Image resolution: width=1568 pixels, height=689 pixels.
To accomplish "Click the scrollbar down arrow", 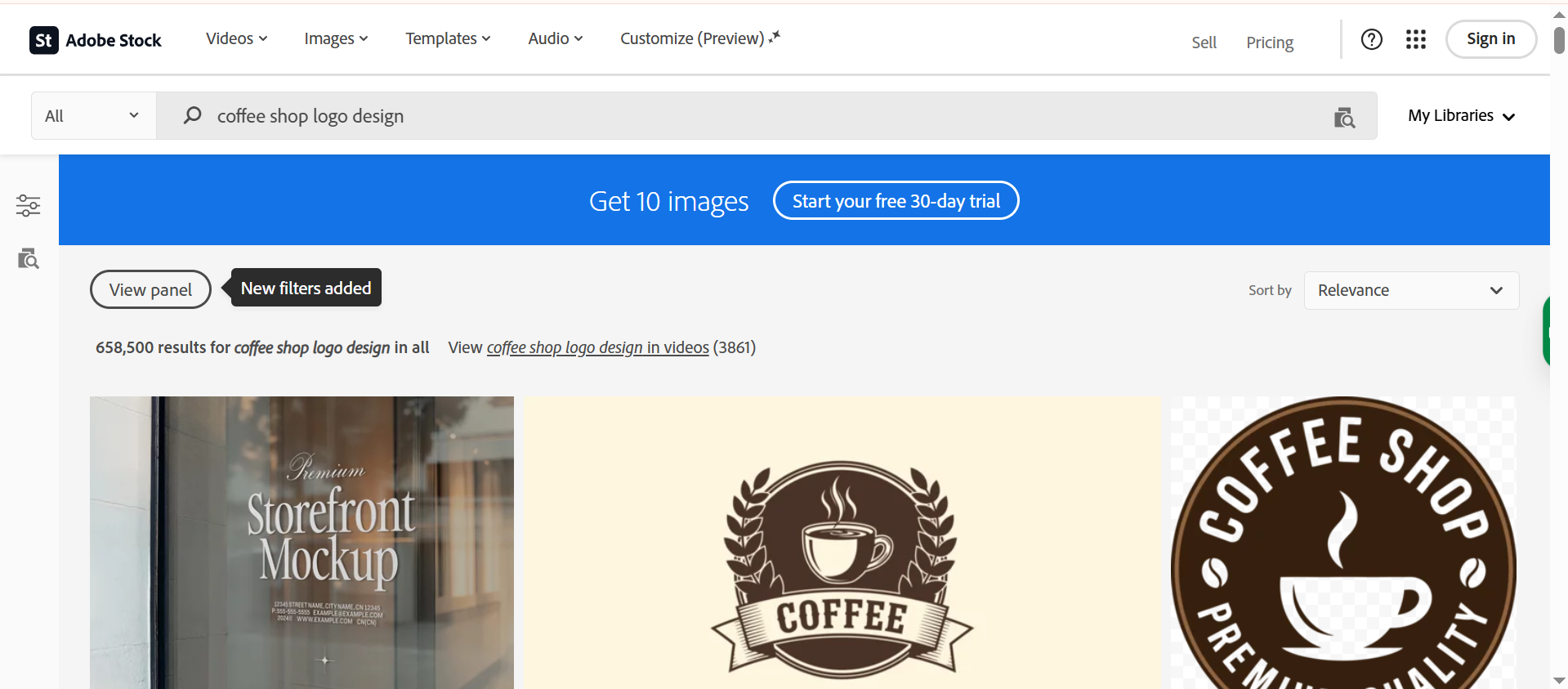I will tap(1559, 680).
